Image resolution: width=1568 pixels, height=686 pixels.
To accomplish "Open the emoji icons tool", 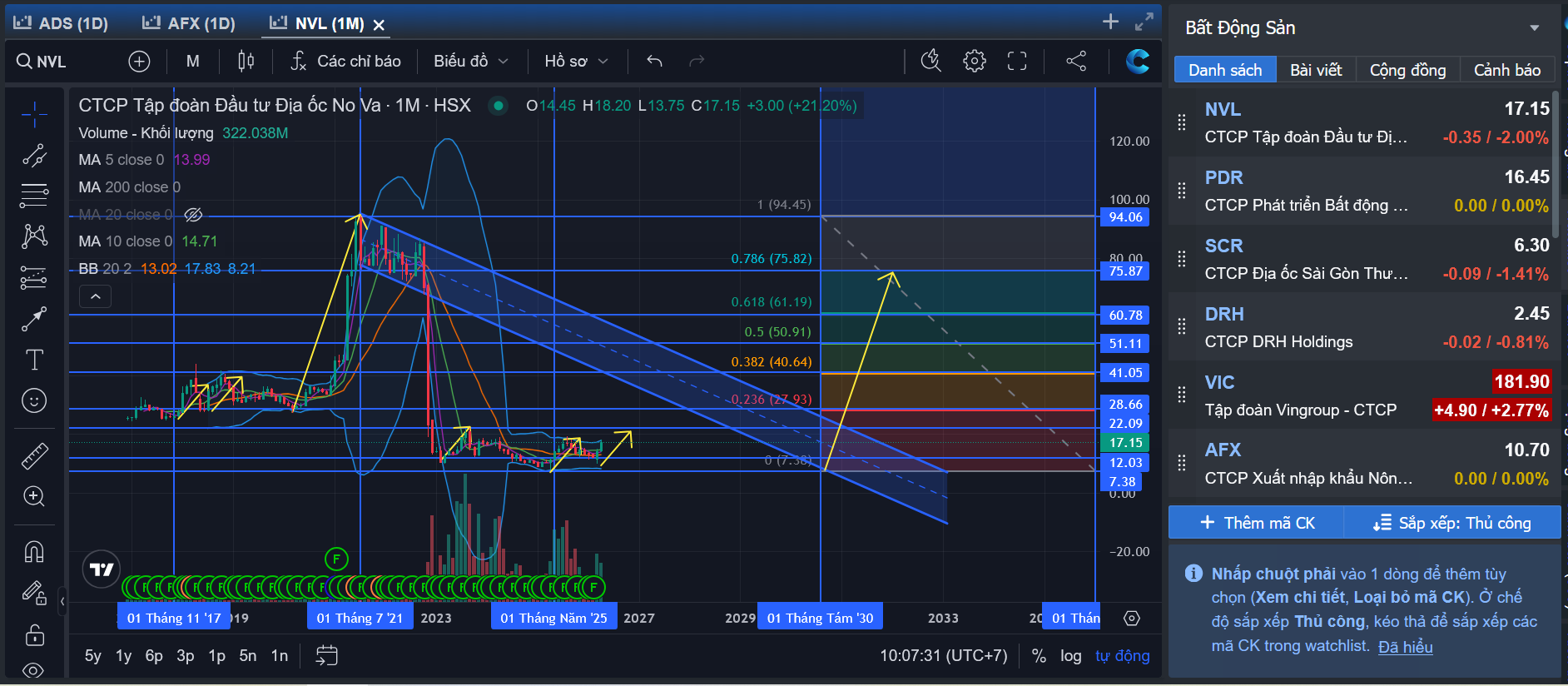I will (x=34, y=400).
